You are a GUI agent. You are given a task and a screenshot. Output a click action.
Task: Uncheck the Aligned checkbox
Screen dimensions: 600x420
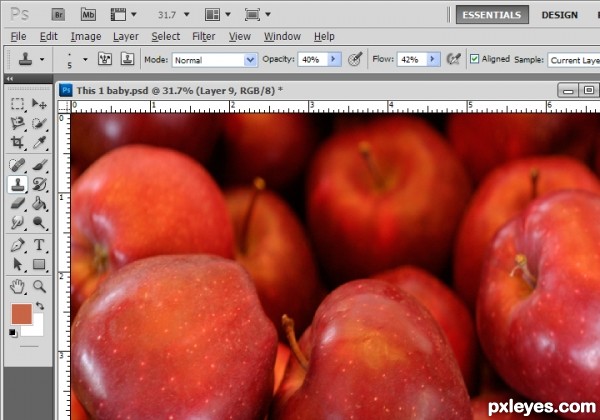(474, 59)
